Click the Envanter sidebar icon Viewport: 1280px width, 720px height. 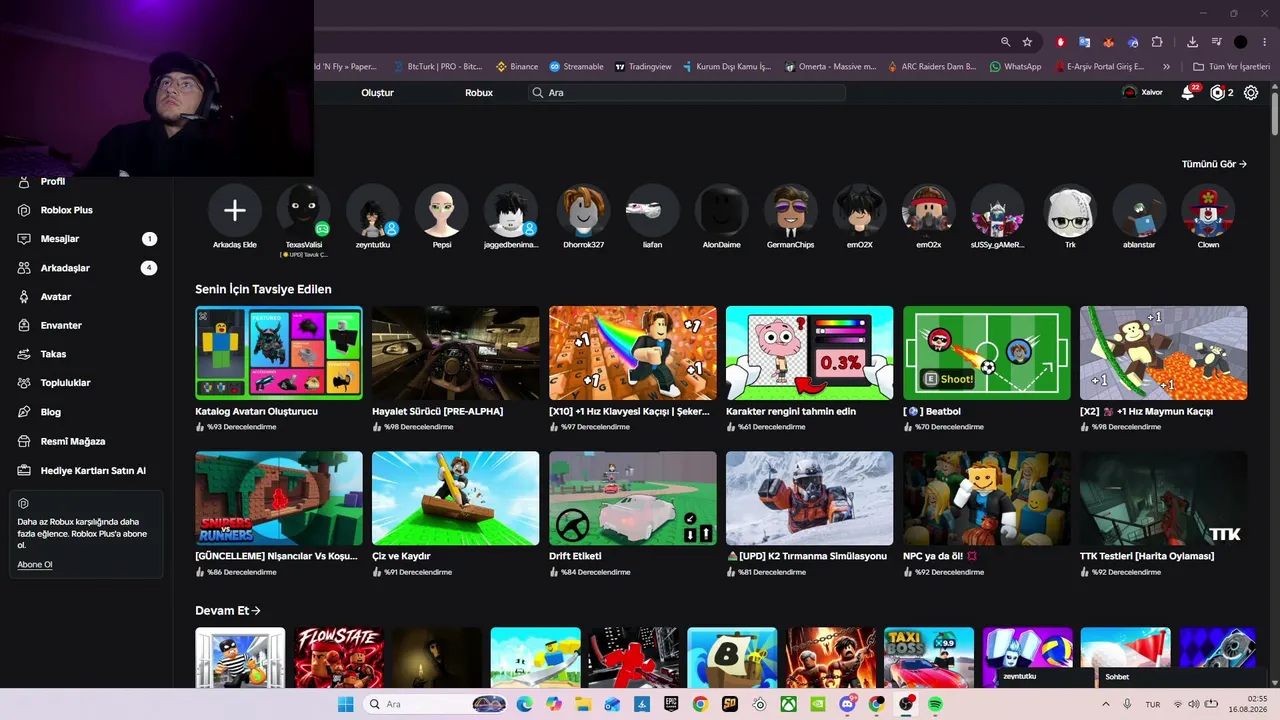pos(24,325)
